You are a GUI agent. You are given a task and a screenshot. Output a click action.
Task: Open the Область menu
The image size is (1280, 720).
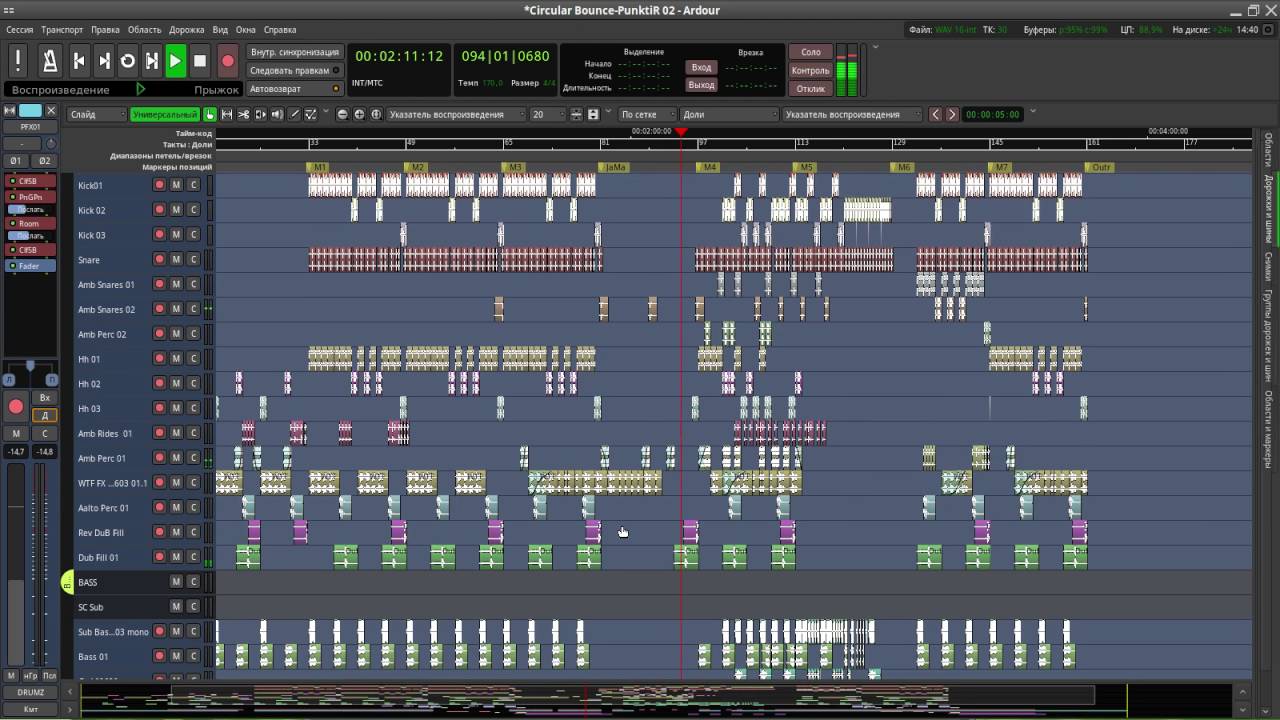(144, 30)
